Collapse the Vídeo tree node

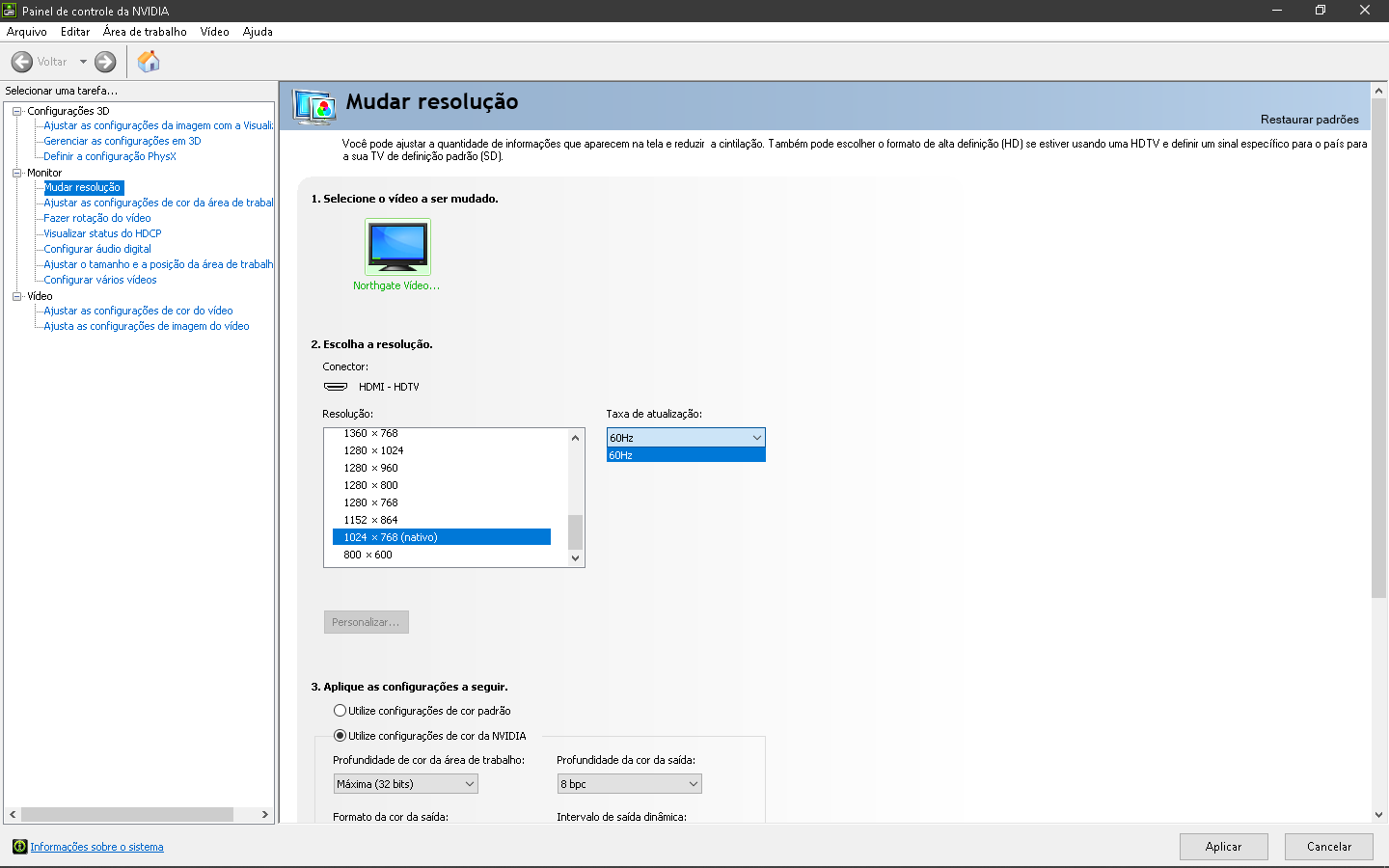click(x=16, y=296)
